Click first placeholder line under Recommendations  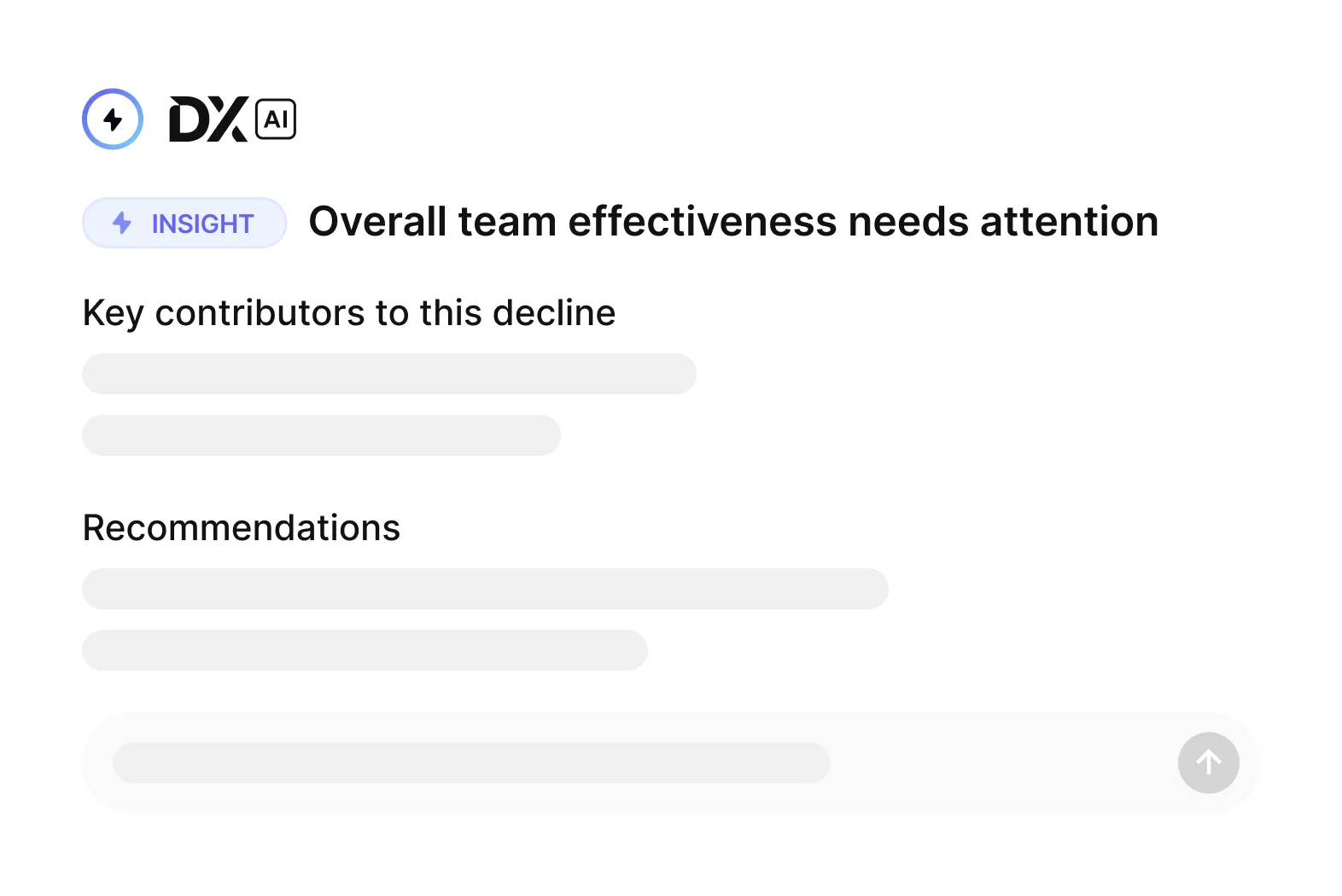[x=485, y=589]
